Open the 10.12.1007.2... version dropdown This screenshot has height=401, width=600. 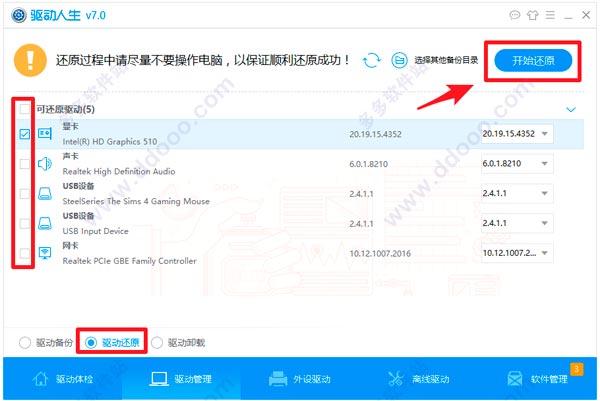point(517,253)
